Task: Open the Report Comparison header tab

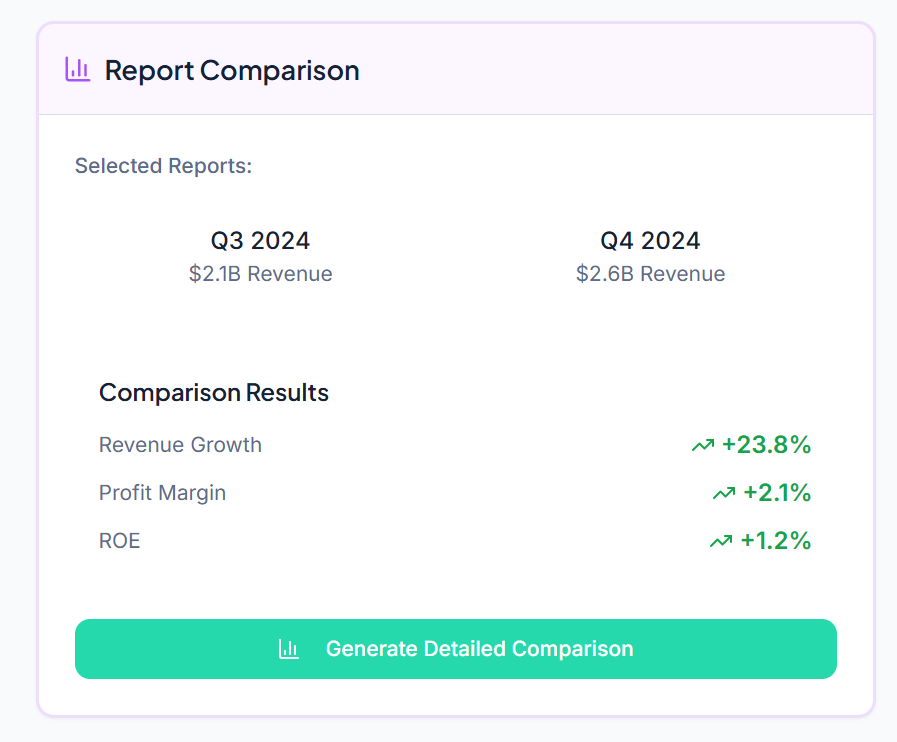Action: tap(231, 70)
